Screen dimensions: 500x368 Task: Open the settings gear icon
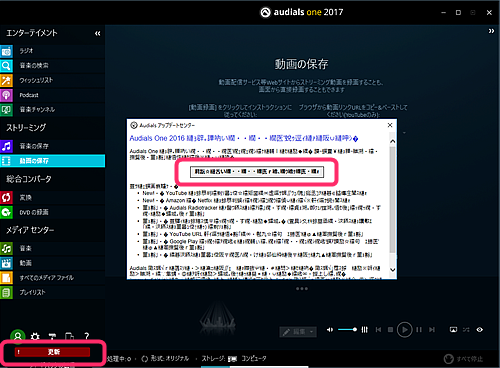pos(35,336)
